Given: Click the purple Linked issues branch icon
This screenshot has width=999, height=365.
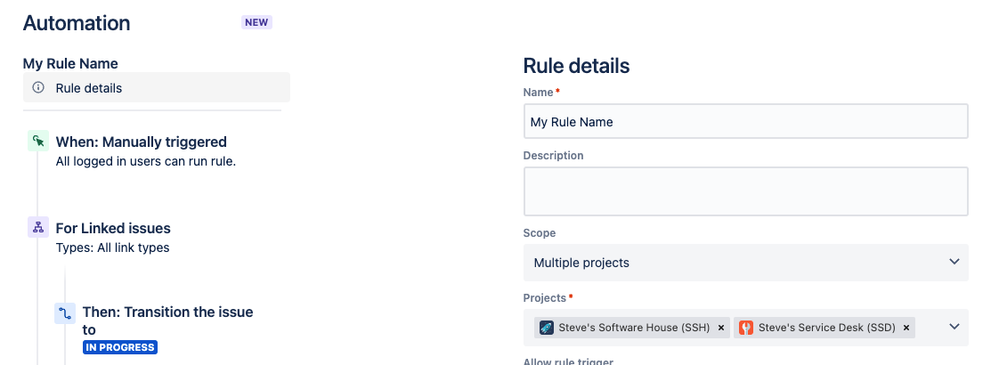Looking at the screenshot, I should pyautogui.click(x=38, y=227).
